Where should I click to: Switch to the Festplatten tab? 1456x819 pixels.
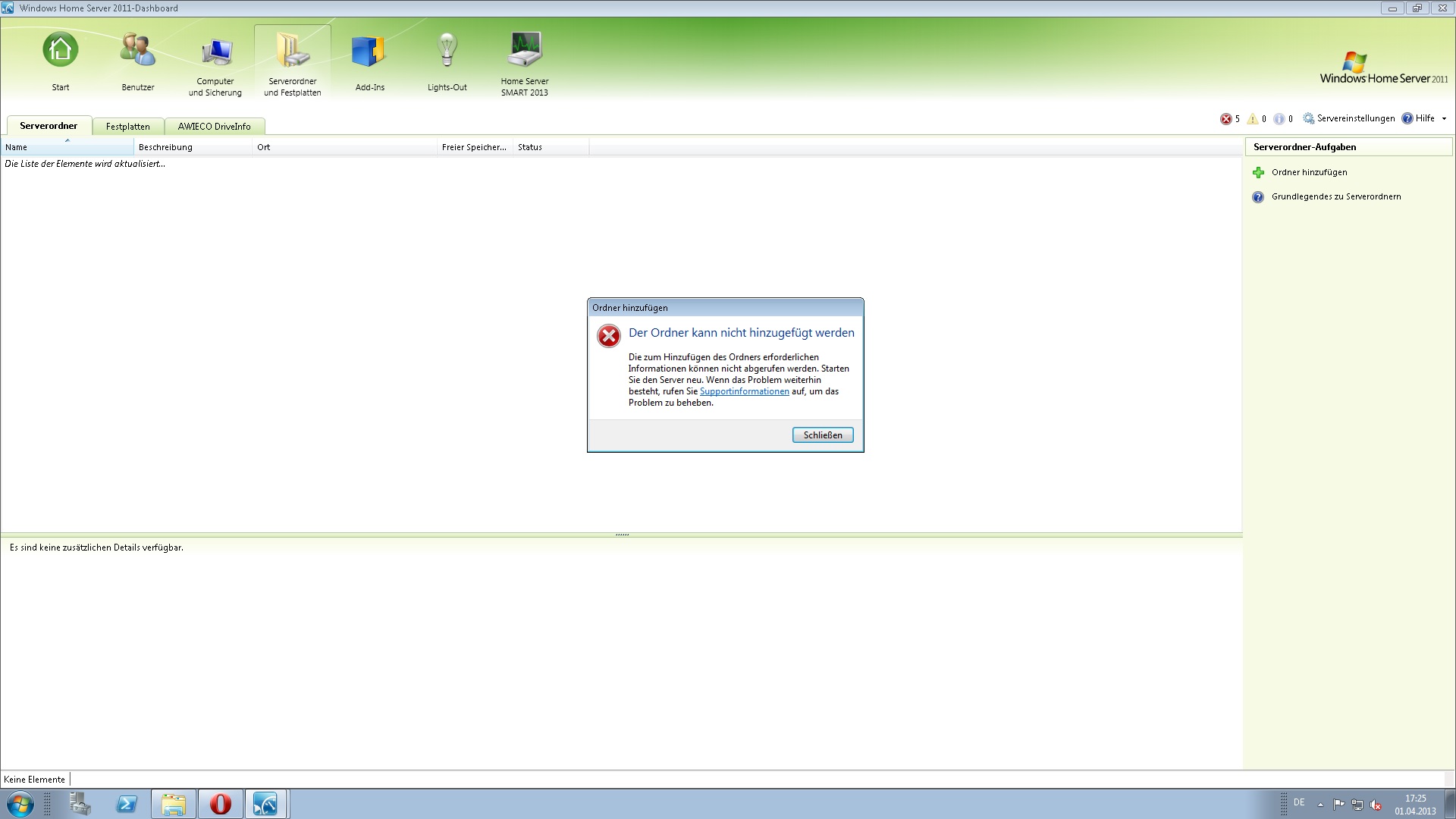127,127
